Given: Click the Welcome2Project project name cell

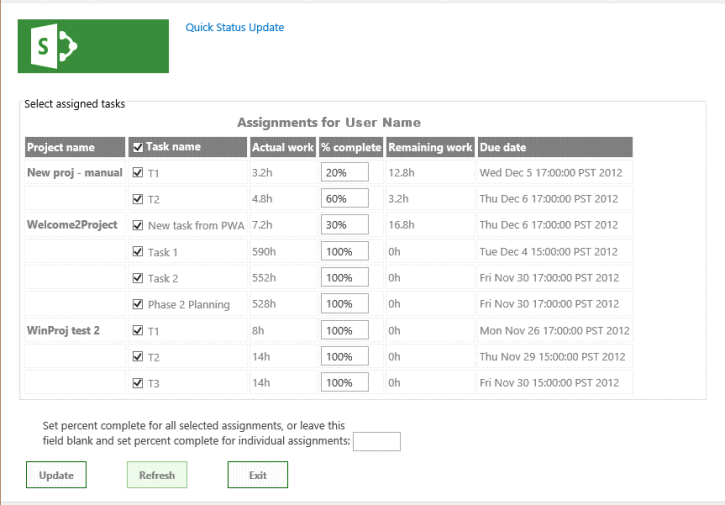Looking at the screenshot, I should coord(72,225).
